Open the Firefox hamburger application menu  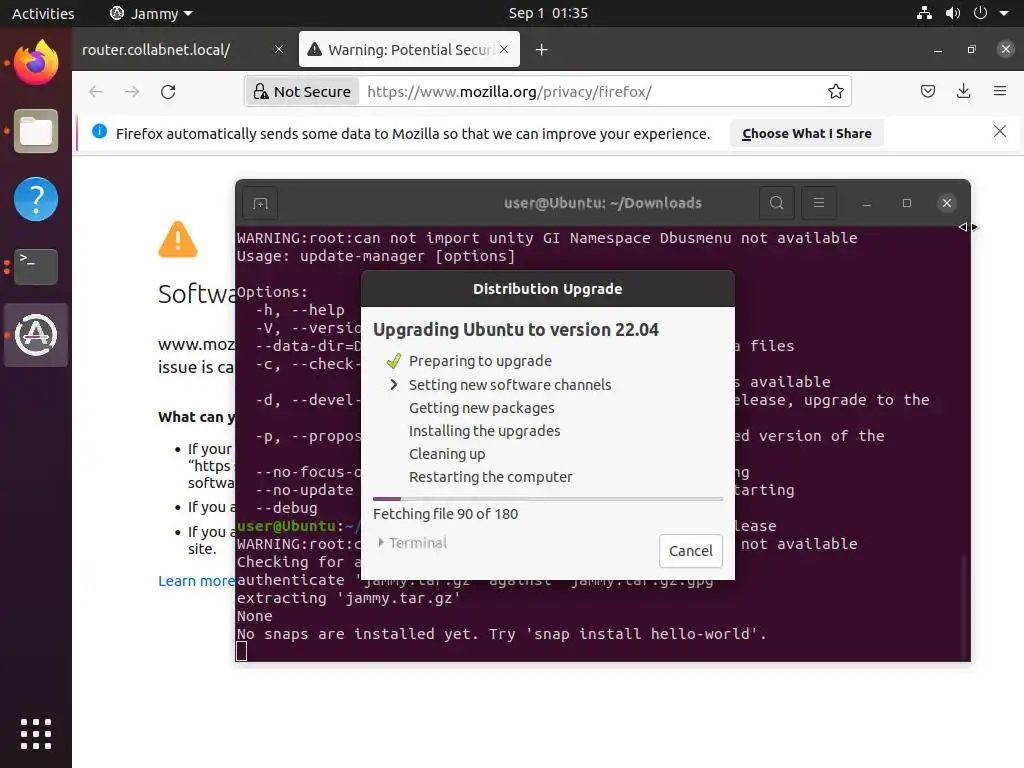[x=999, y=91]
